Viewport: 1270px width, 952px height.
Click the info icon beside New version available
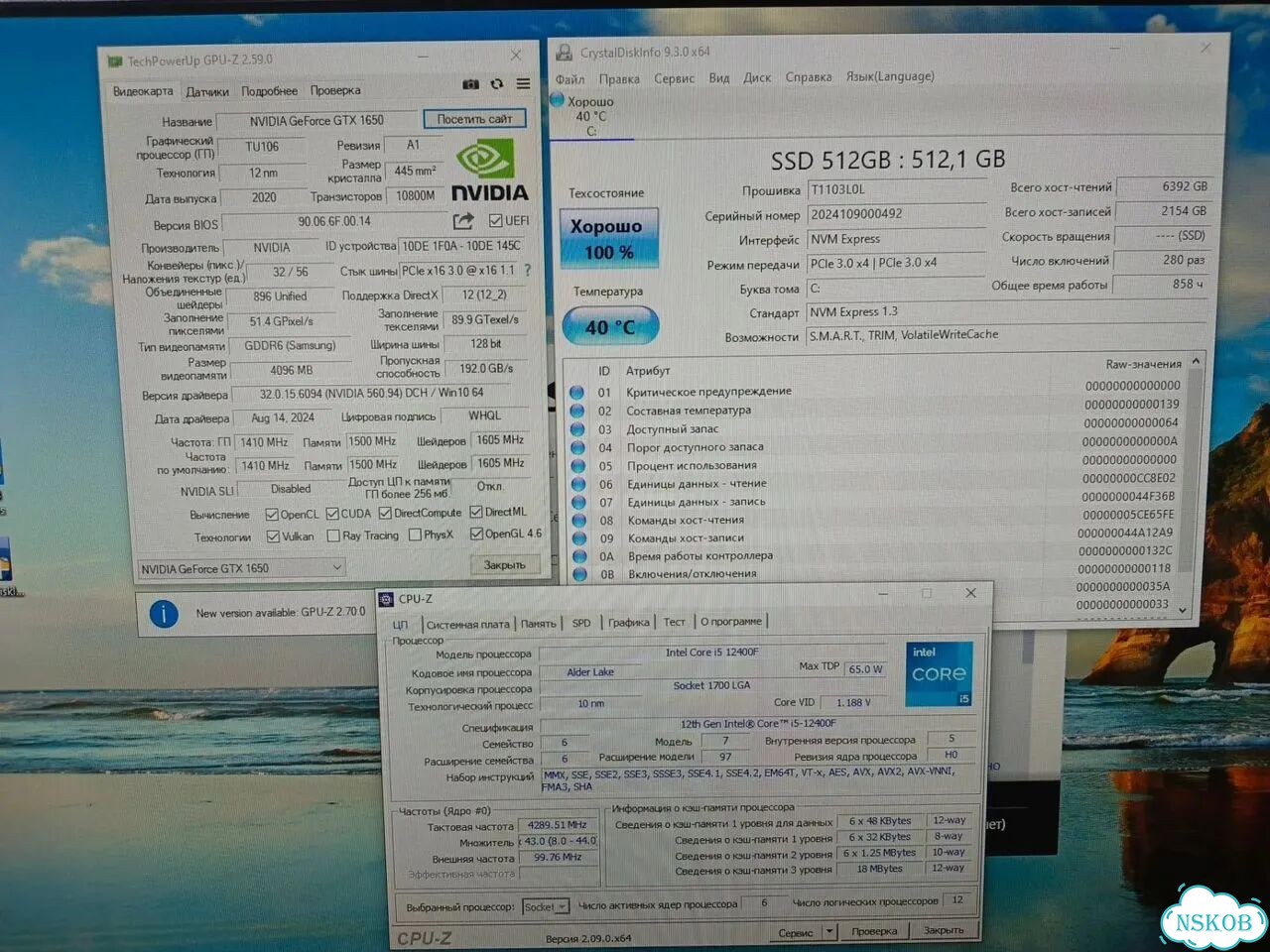[164, 614]
